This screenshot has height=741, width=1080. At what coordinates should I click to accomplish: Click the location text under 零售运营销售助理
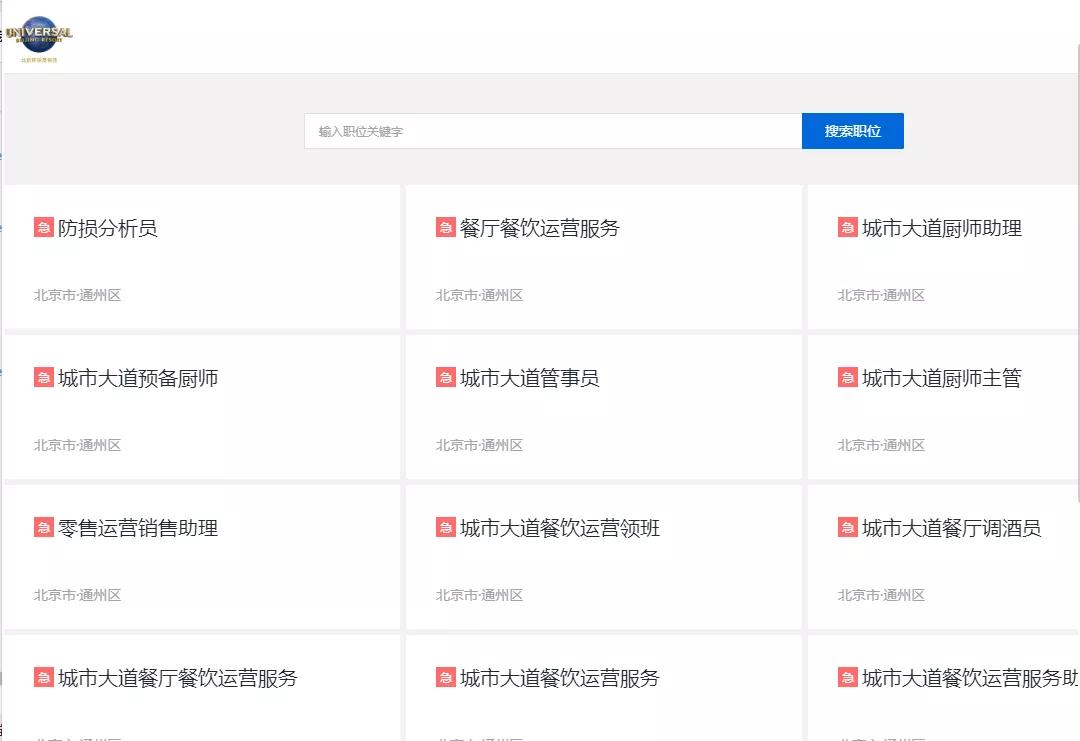coord(77,595)
